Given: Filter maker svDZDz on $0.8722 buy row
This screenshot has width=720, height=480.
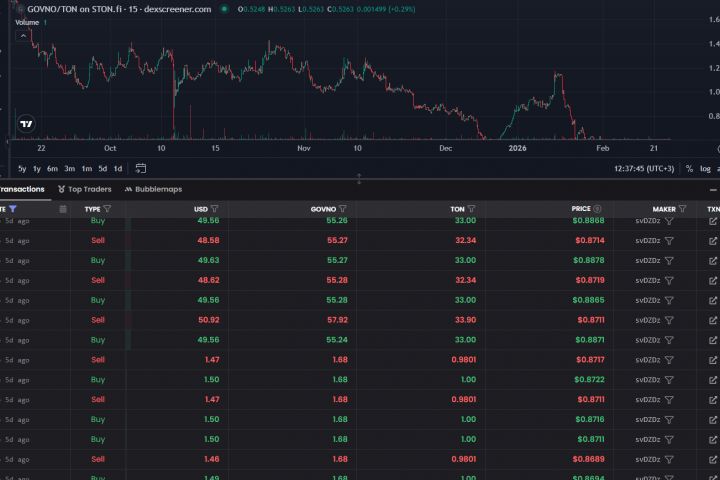Looking at the screenshot, I should pos(669,380).
